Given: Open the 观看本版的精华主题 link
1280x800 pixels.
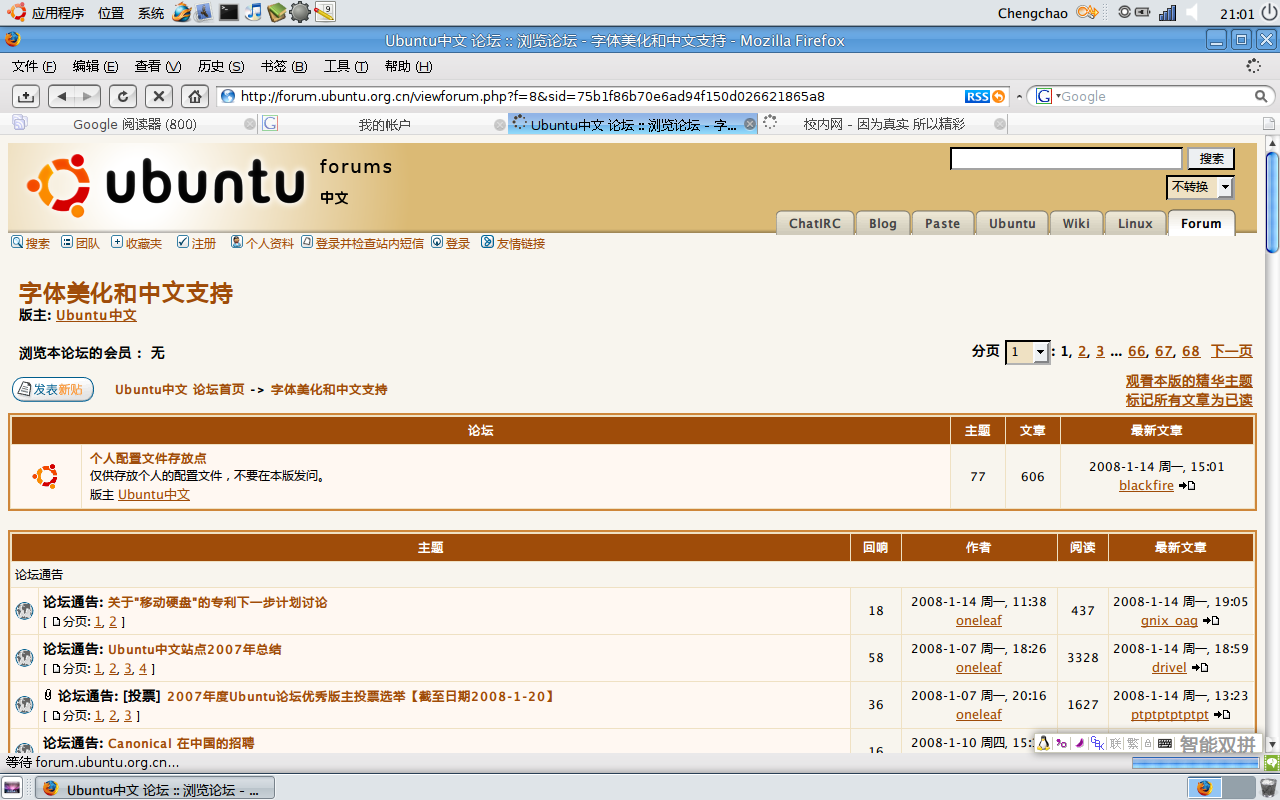Looking at the screenshot, I should tap(1189, 381).
